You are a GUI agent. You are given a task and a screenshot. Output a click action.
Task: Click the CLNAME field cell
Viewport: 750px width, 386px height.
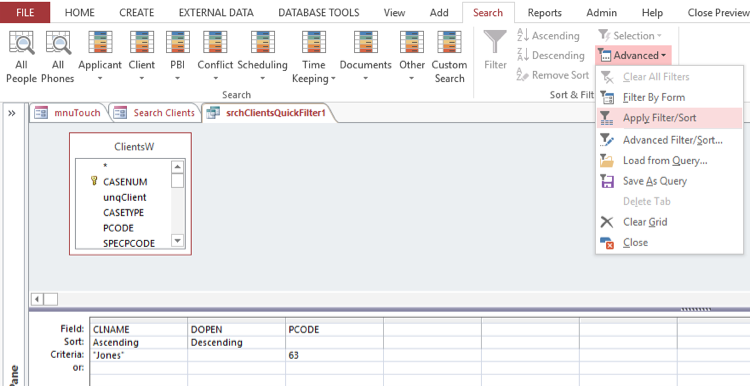click(138, 330)
